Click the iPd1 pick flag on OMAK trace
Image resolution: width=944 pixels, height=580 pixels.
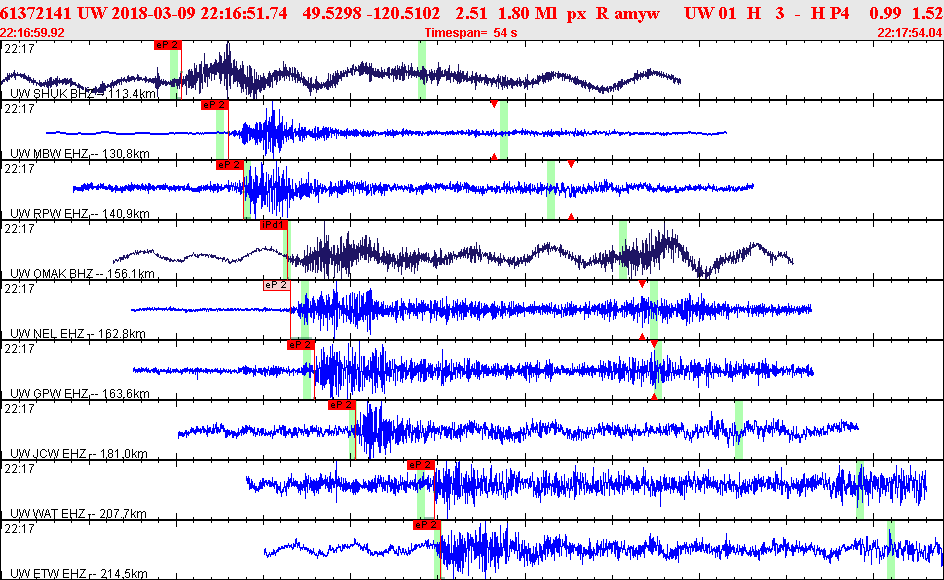coord(273,225)
